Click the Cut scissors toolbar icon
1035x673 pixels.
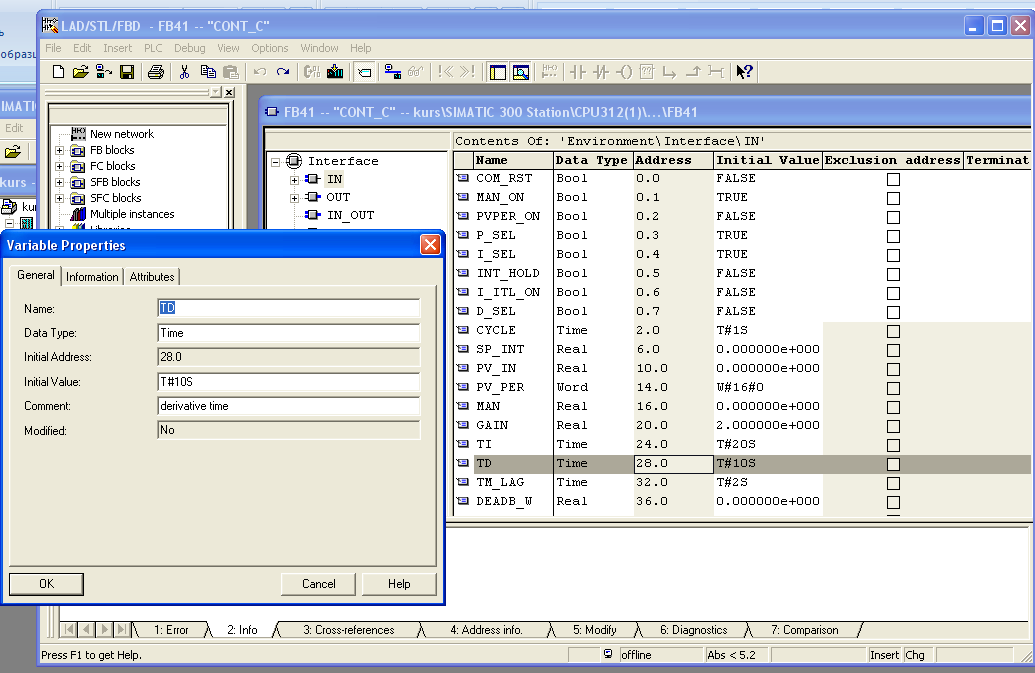coord(184,72)
